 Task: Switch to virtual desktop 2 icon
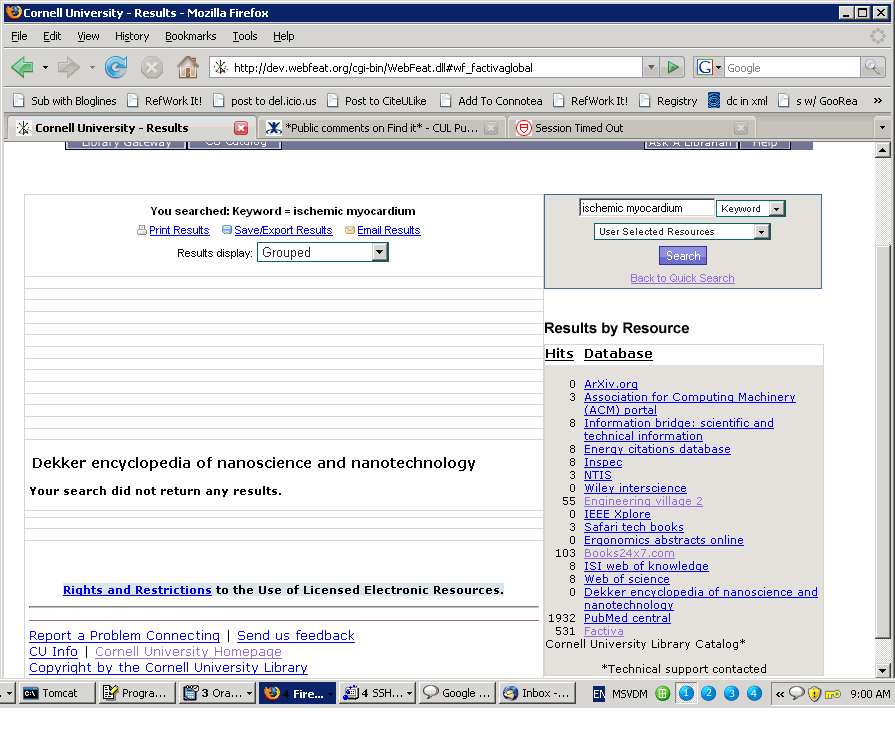pyautogui.click(x=708, y=693)
